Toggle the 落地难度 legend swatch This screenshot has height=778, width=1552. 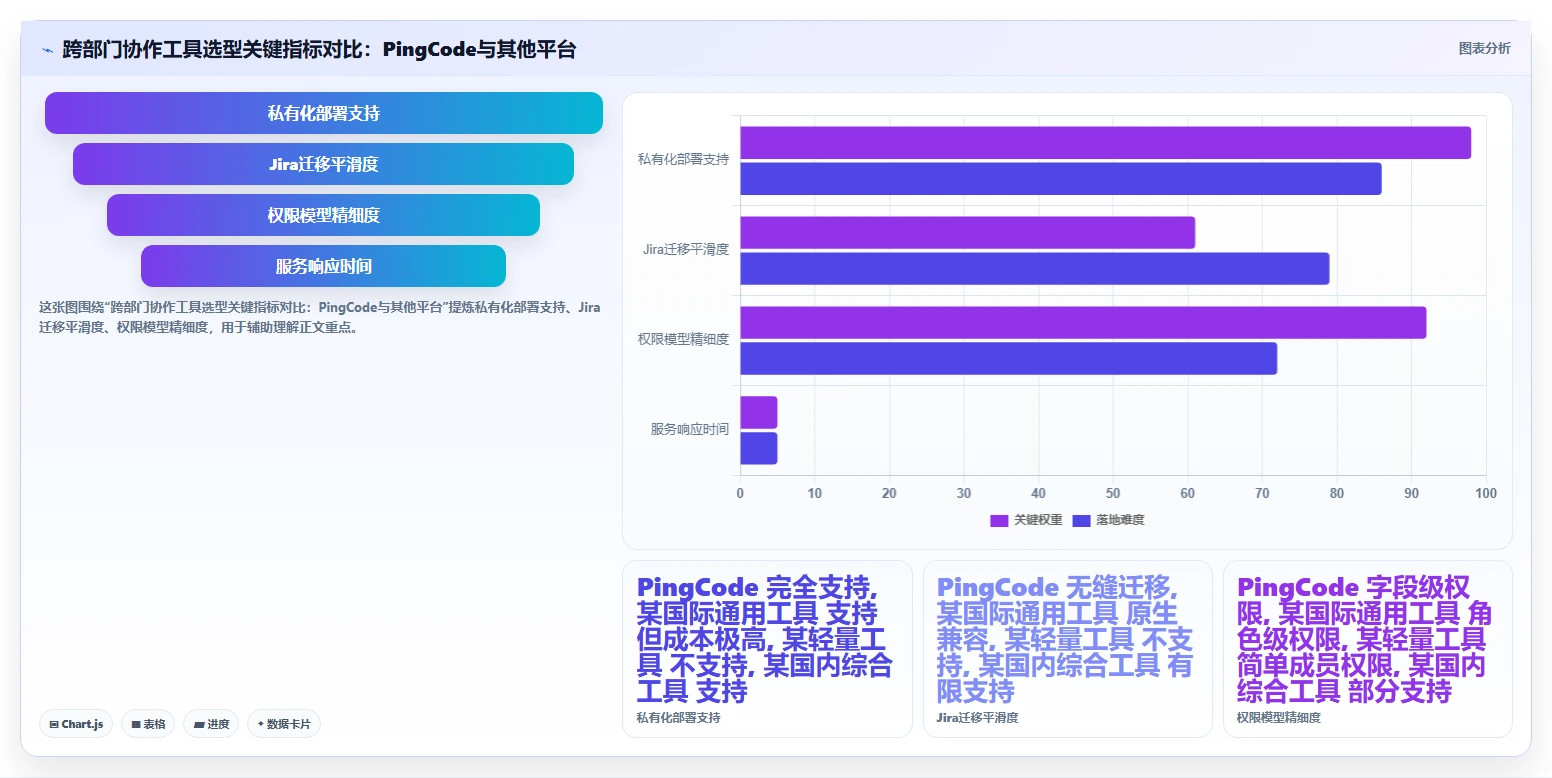(1081, 521)
